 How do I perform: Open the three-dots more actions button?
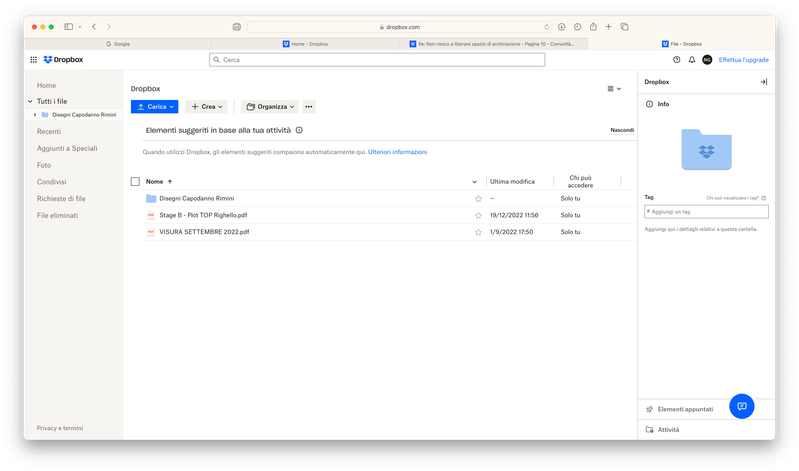coord(309,107)
